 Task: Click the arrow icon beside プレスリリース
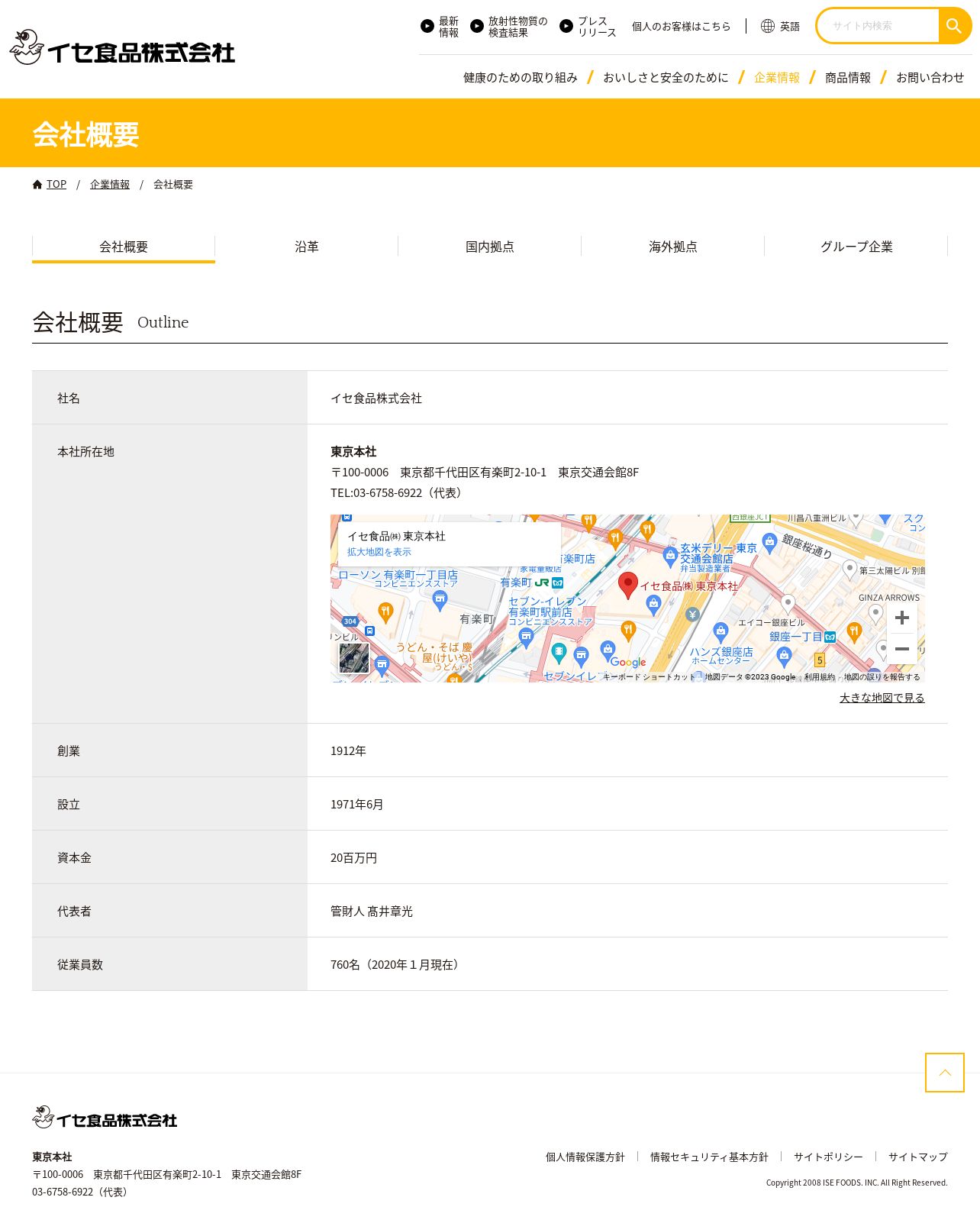(x=566, y=26)
